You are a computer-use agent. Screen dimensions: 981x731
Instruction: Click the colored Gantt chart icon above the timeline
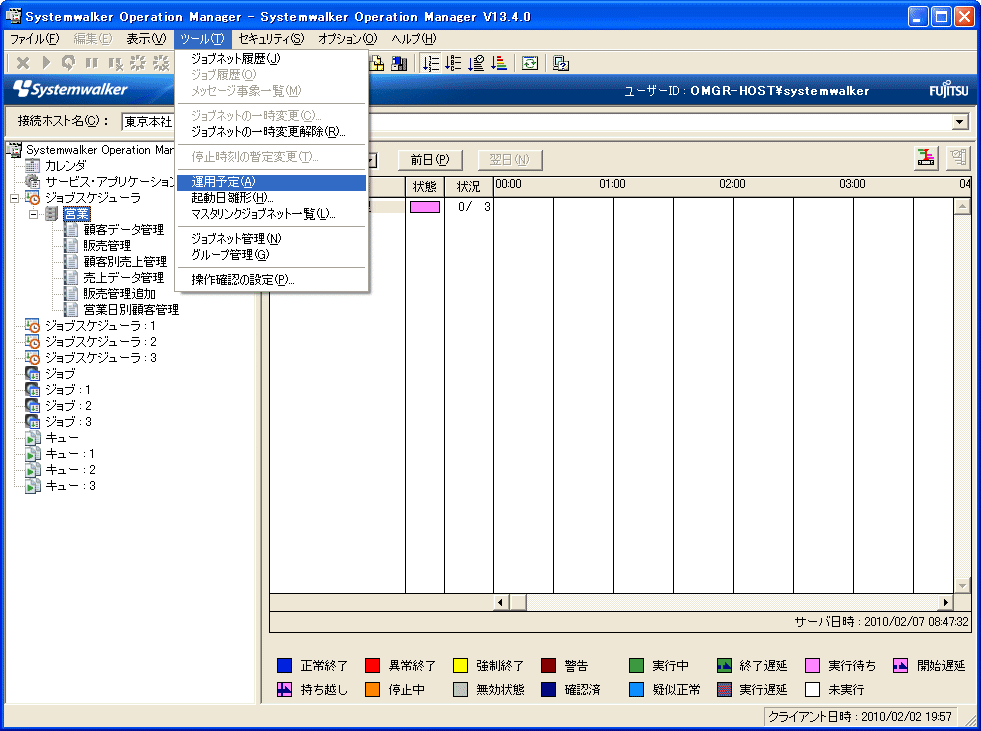click(x=926, y=158)
